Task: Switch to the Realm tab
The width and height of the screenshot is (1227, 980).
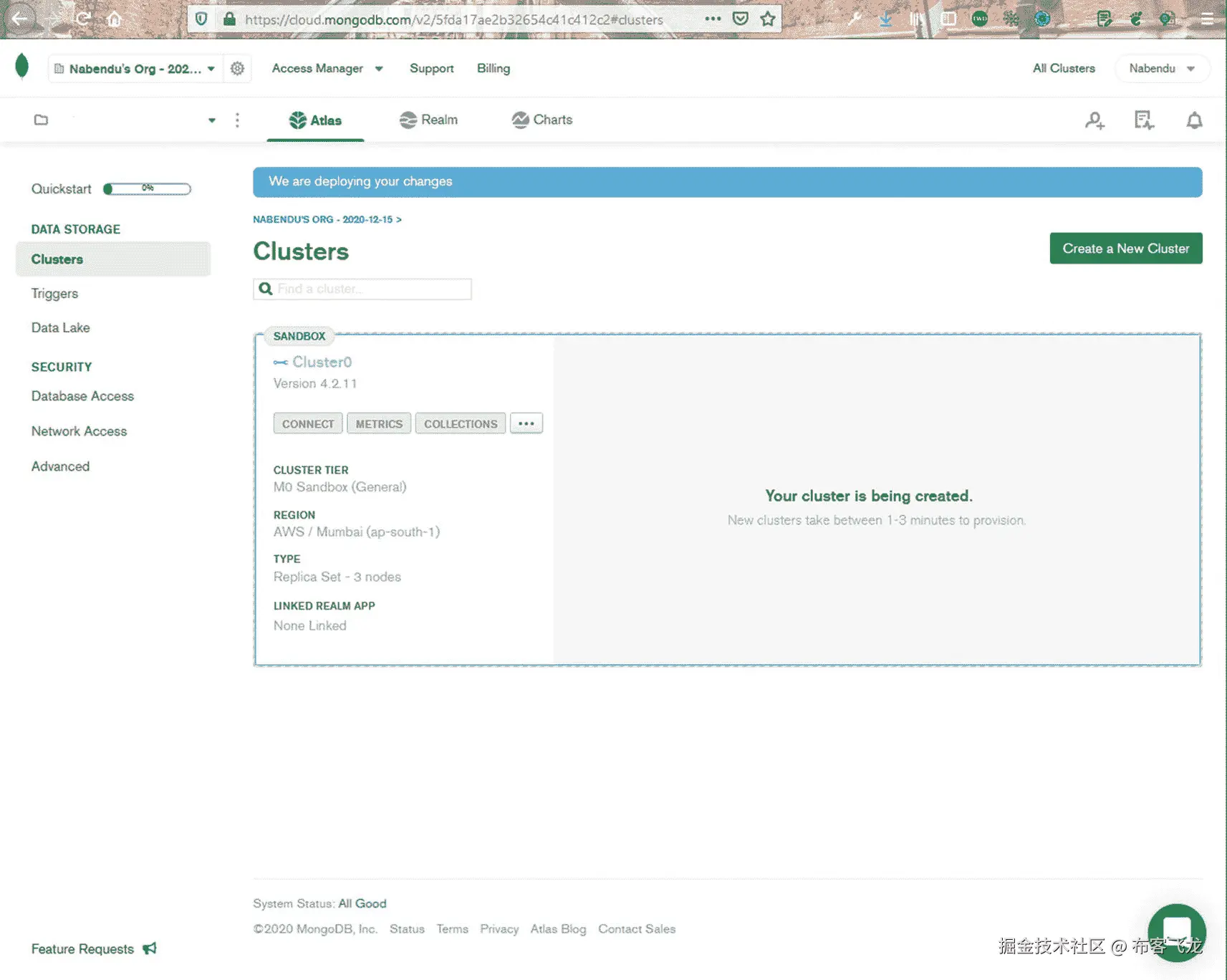Action: (x=428, y=120)
